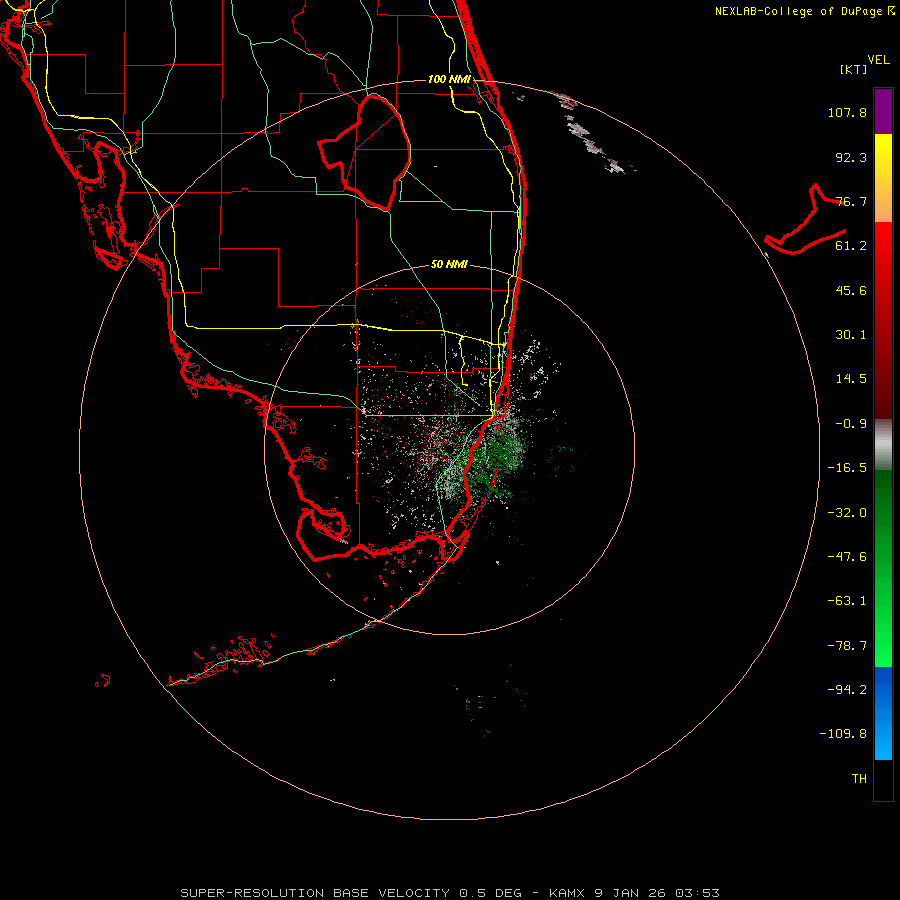Pick the green segment of velocity color bar

pyautogui.click(x=883, y=568)
